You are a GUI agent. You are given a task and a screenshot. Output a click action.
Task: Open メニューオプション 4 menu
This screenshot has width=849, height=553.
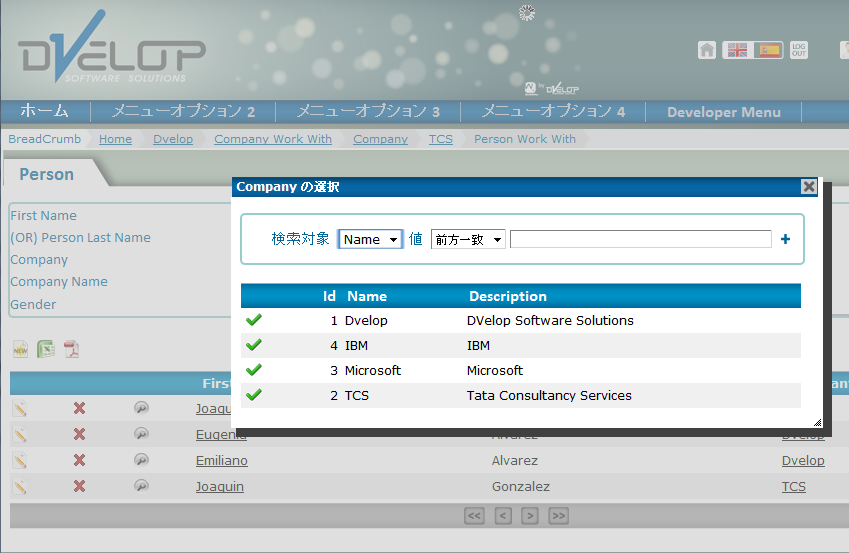click(x=553, y=112)
